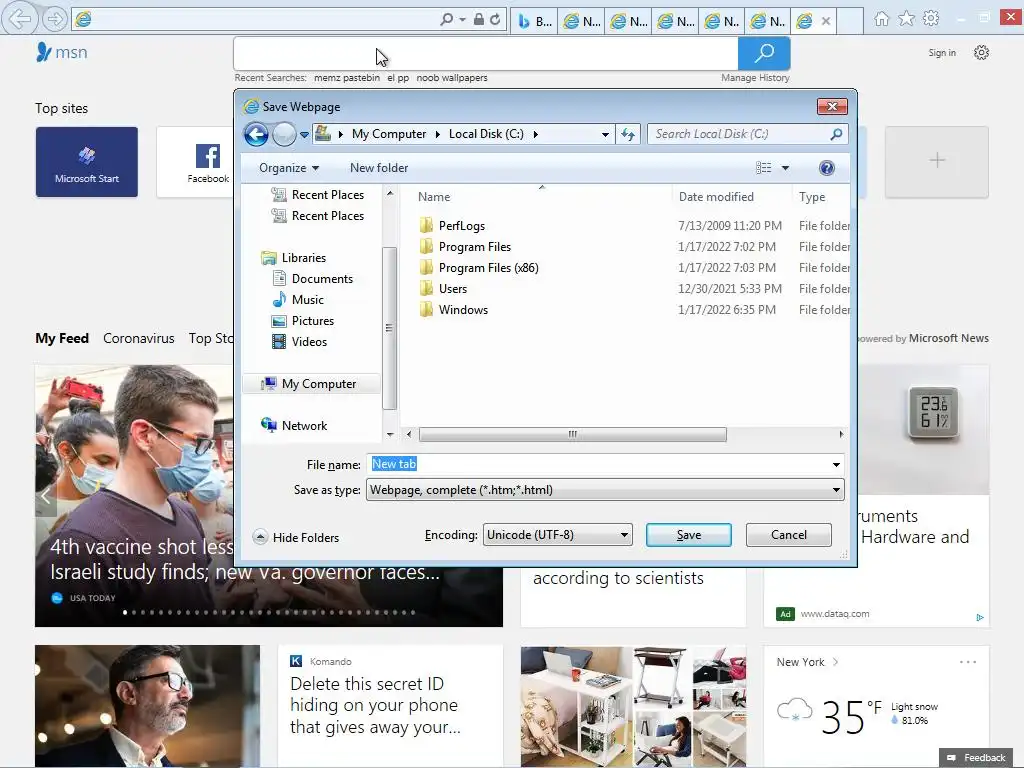Click the add top site plus tile
The image size is (1024, 768).
(x=936, y=162)
